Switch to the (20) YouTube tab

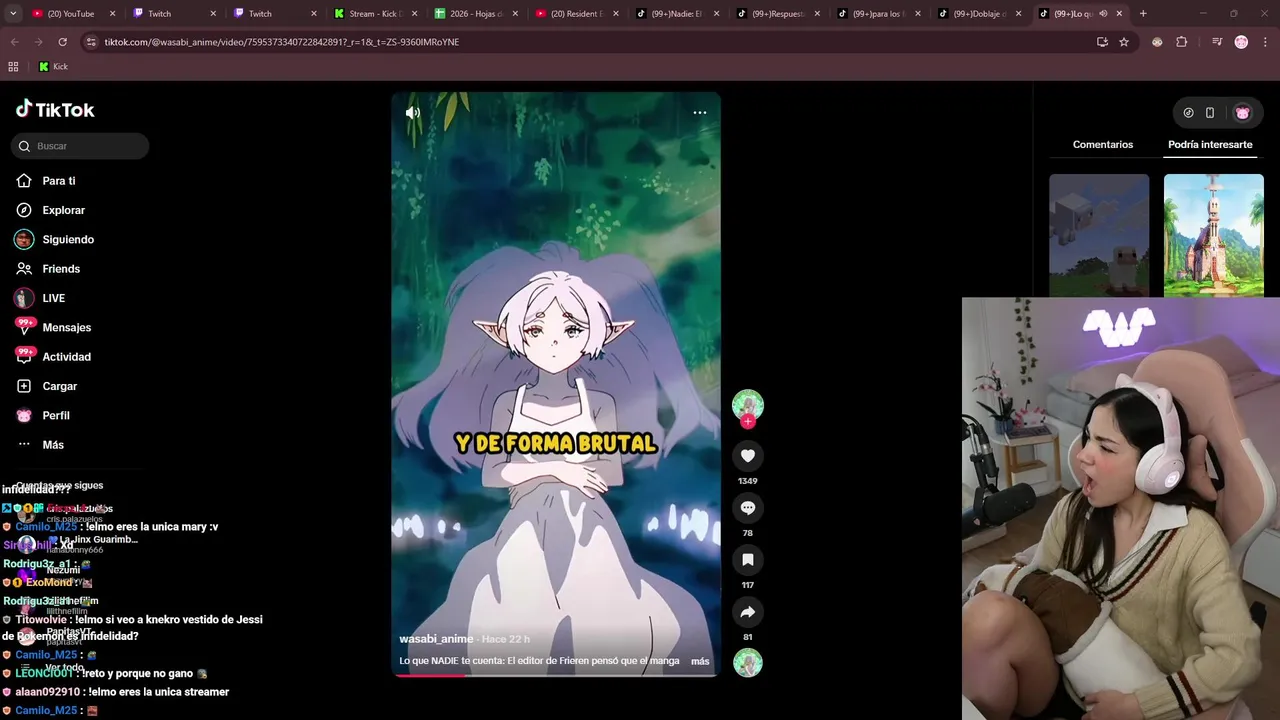pos(72,14)
